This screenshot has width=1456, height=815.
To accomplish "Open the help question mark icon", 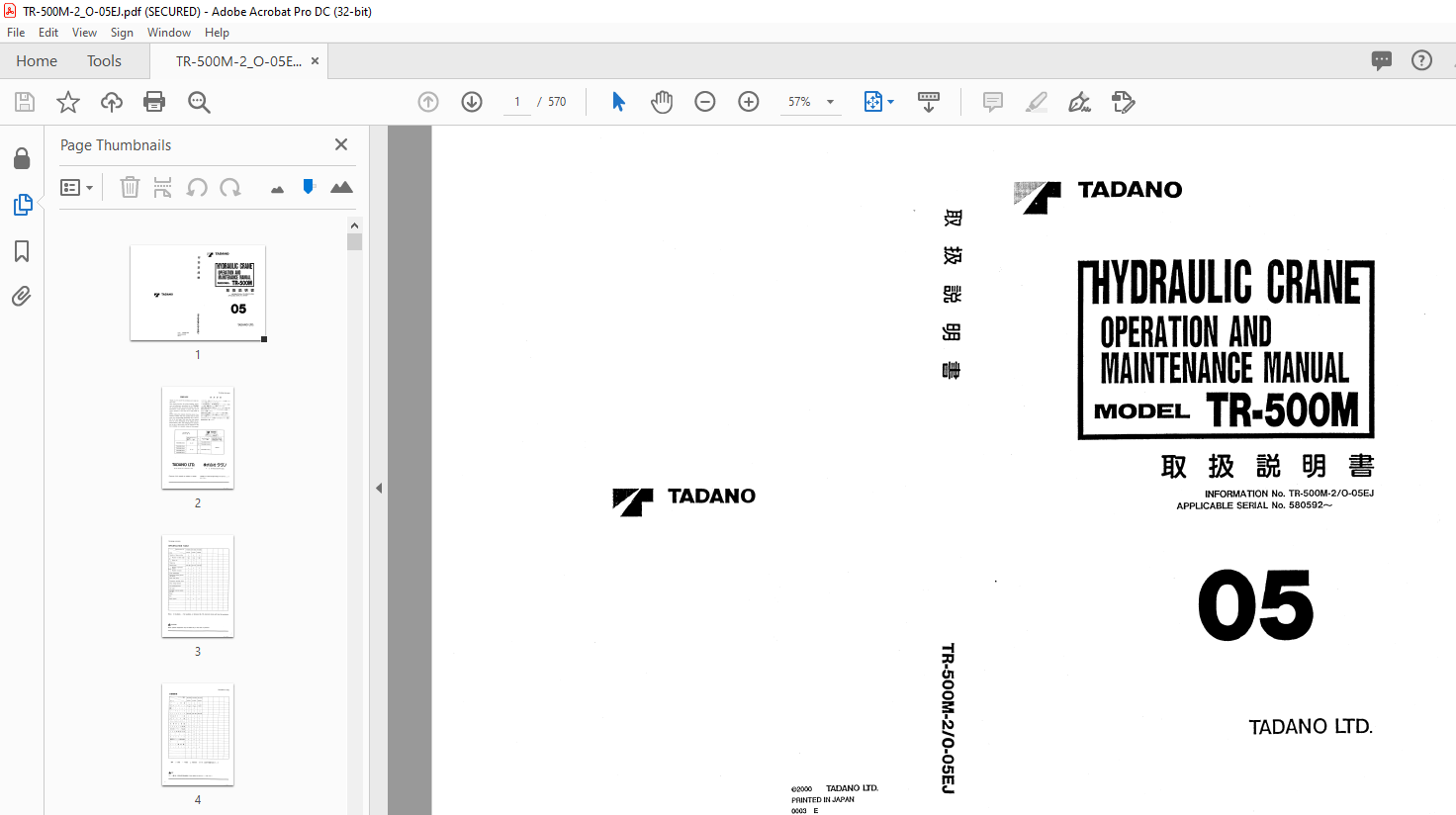I will [1421, 60].
